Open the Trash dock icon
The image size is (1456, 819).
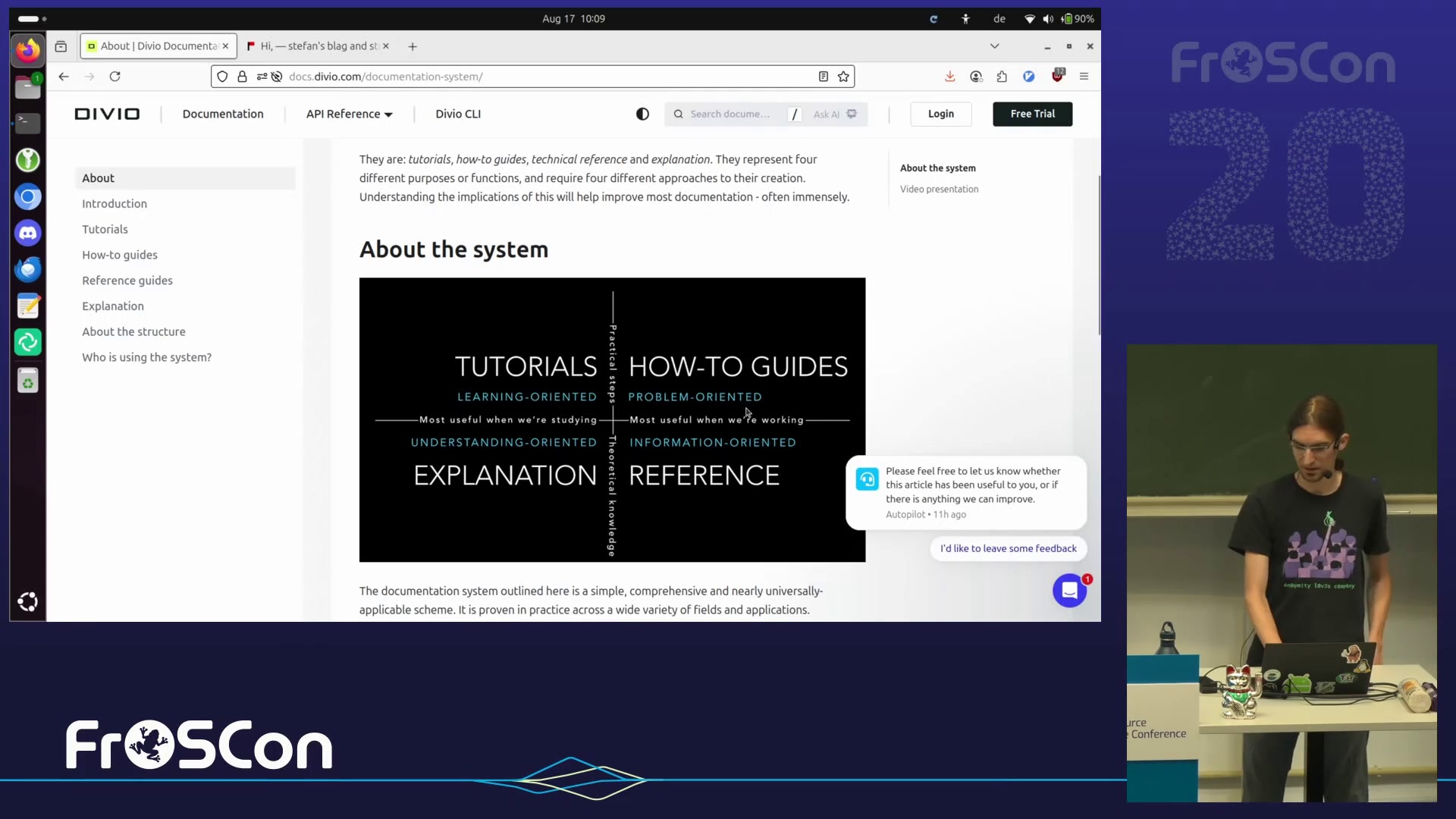point(28,381)
